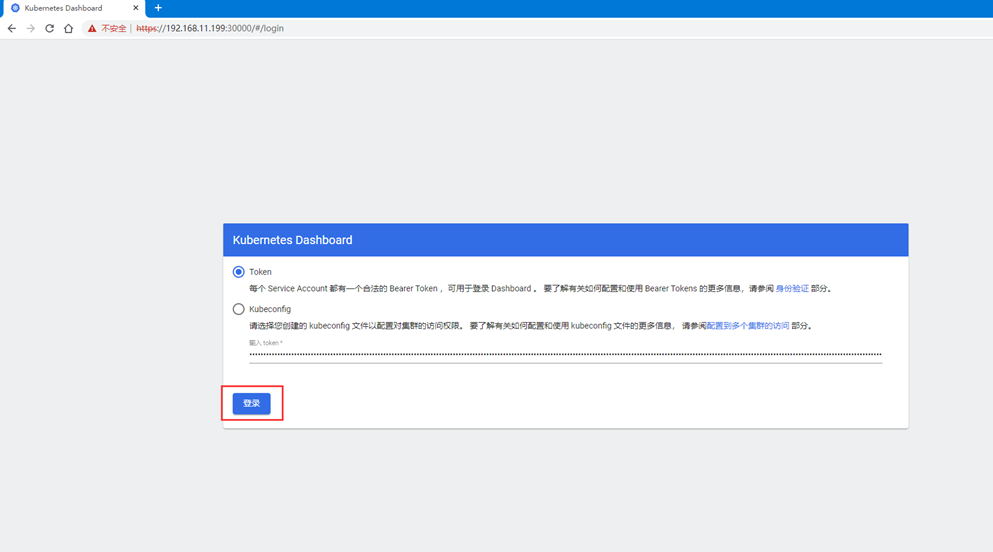Click the URL address bar text

210,28
